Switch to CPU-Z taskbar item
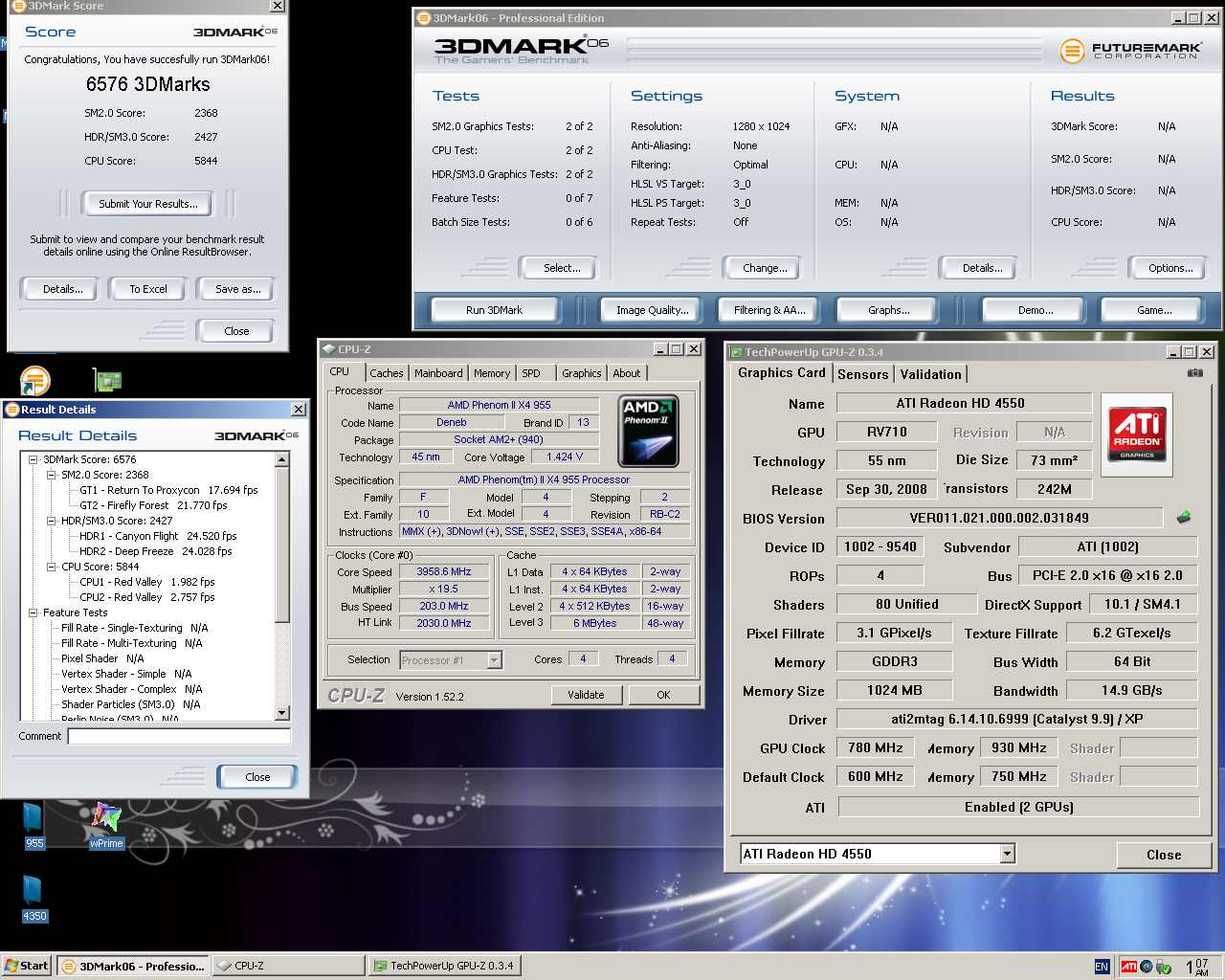This screenshot has width=1225, height=980. pos(288,966)
